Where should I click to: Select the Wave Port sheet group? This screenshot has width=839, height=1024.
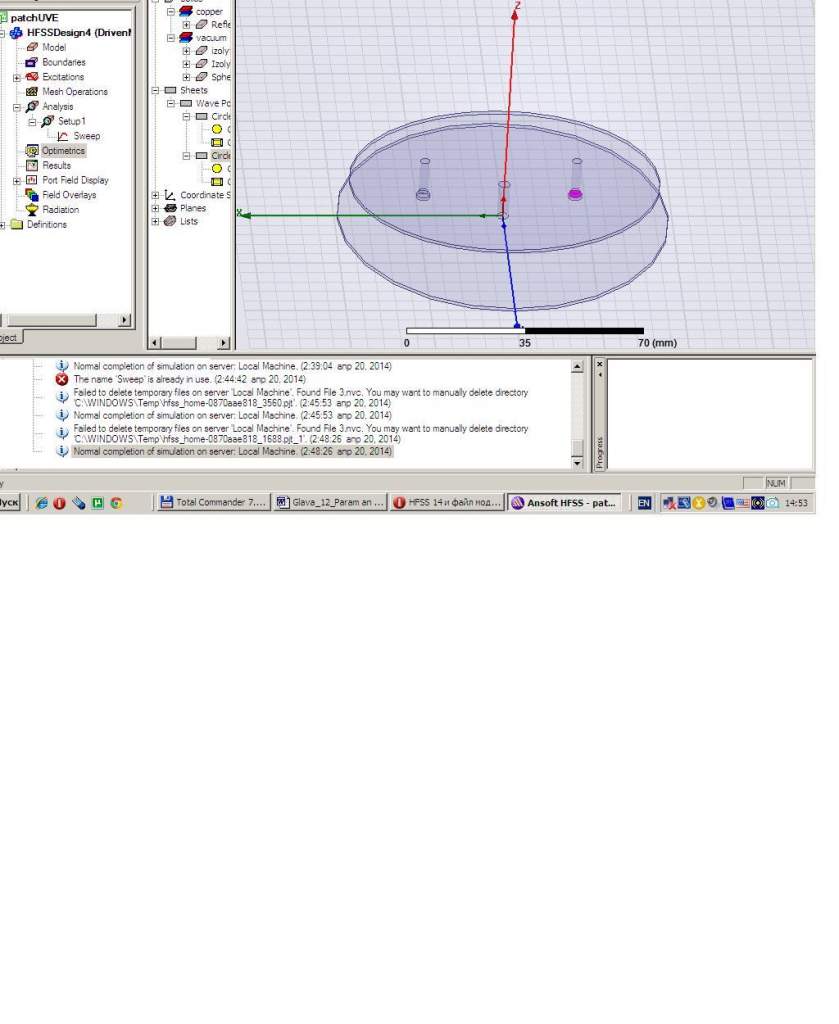213,103
